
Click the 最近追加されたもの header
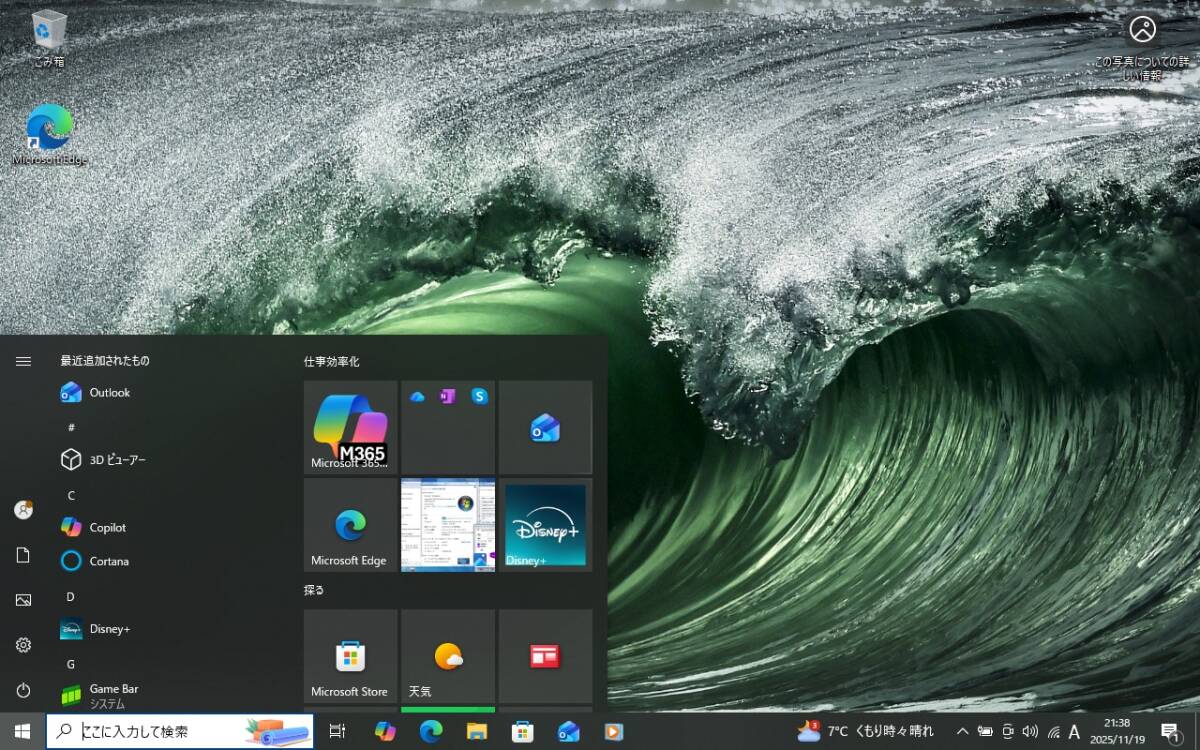[x=105, y=361]
